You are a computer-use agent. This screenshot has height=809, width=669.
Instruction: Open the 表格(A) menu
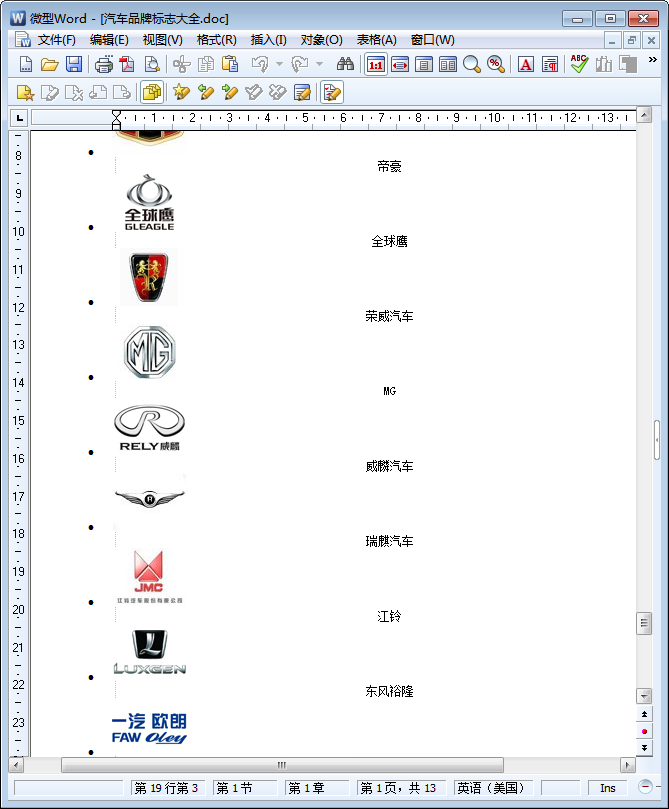click(x=377, y=40)
